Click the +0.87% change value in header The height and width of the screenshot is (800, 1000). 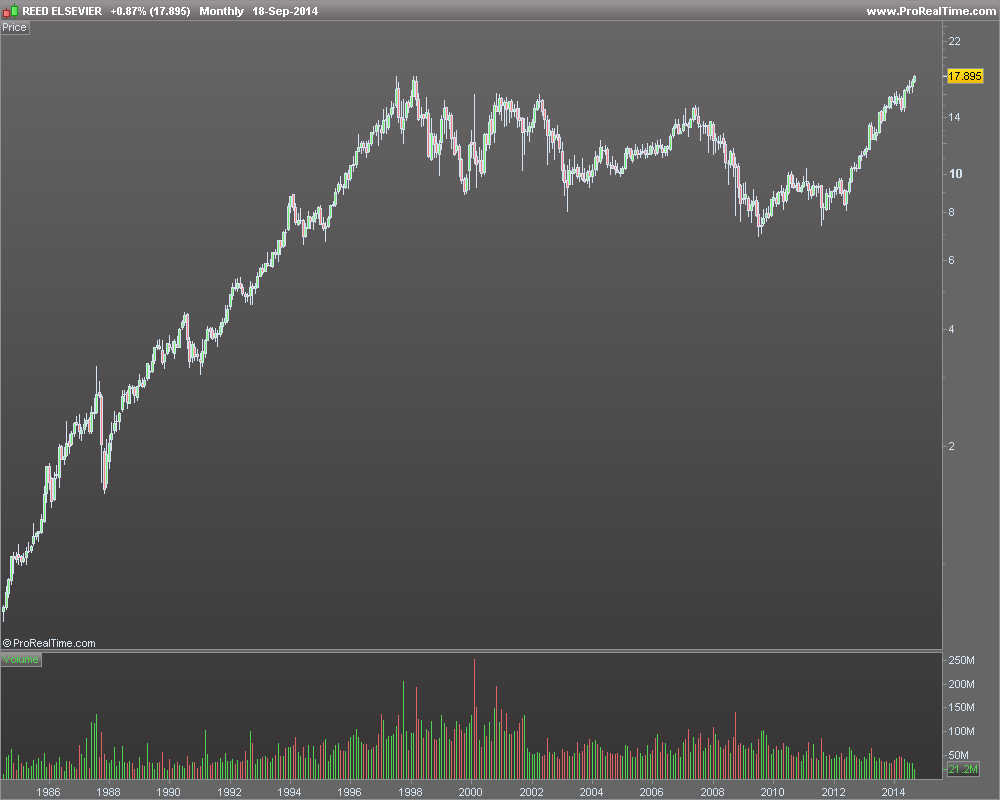(x=128, y=11)
